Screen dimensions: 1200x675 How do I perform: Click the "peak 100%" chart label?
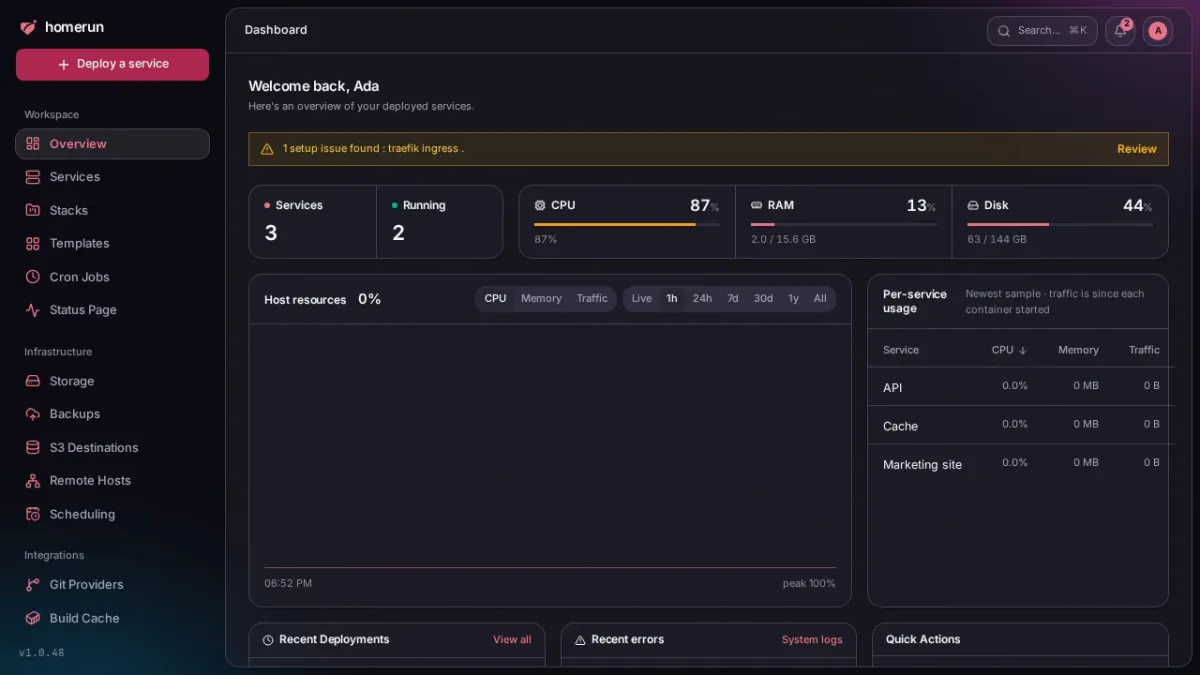point(809,584)
